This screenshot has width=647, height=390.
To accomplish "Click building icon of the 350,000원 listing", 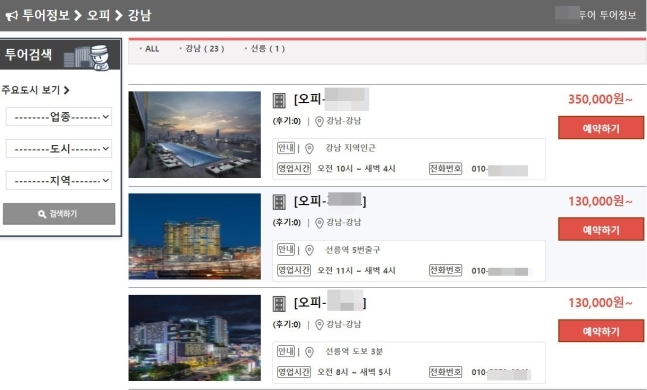I will coord(279,100).
